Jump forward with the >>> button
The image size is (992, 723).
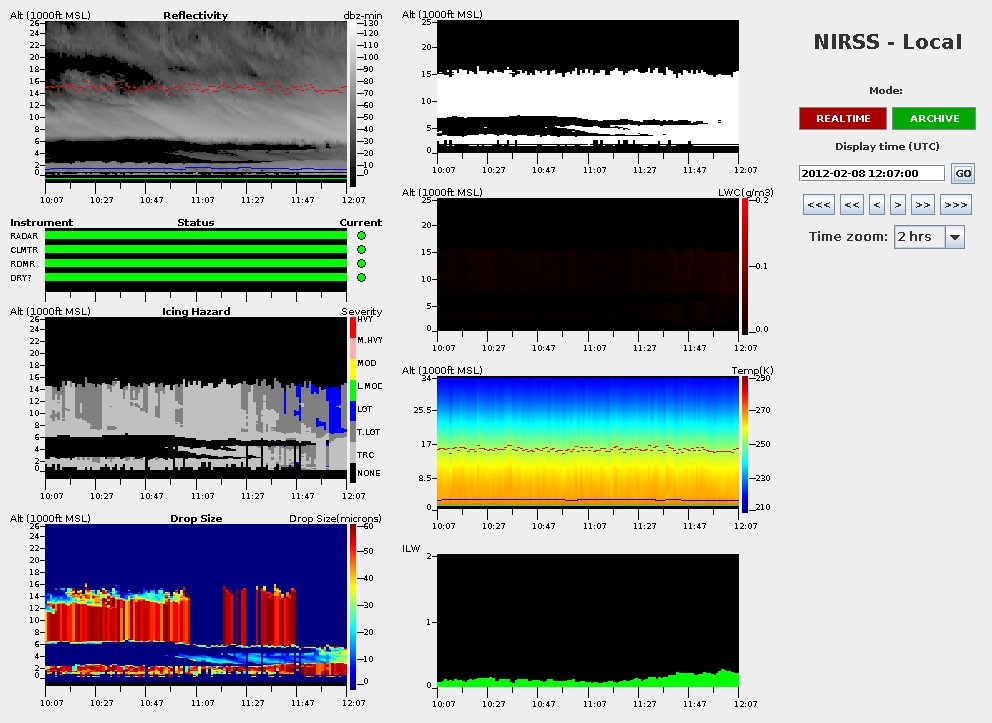[955, 205]
